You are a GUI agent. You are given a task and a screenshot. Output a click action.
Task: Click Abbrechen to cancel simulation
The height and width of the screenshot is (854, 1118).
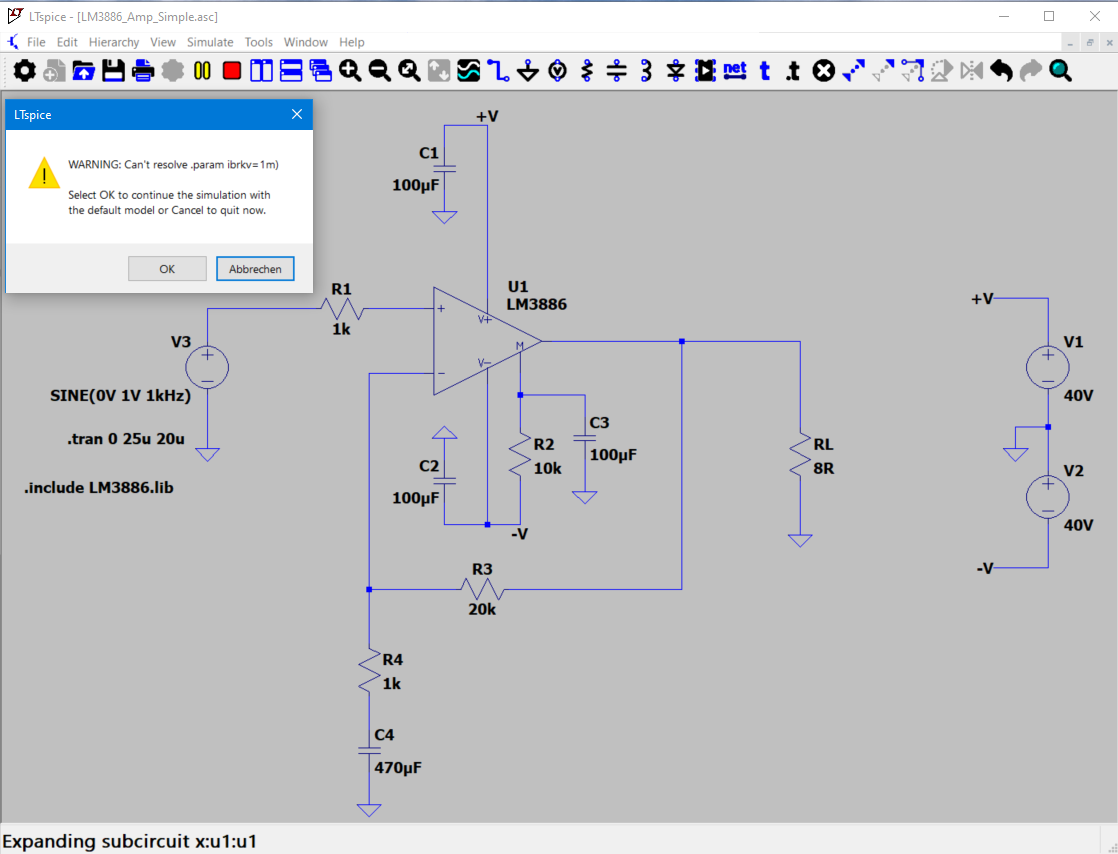(x=255, y=269)
